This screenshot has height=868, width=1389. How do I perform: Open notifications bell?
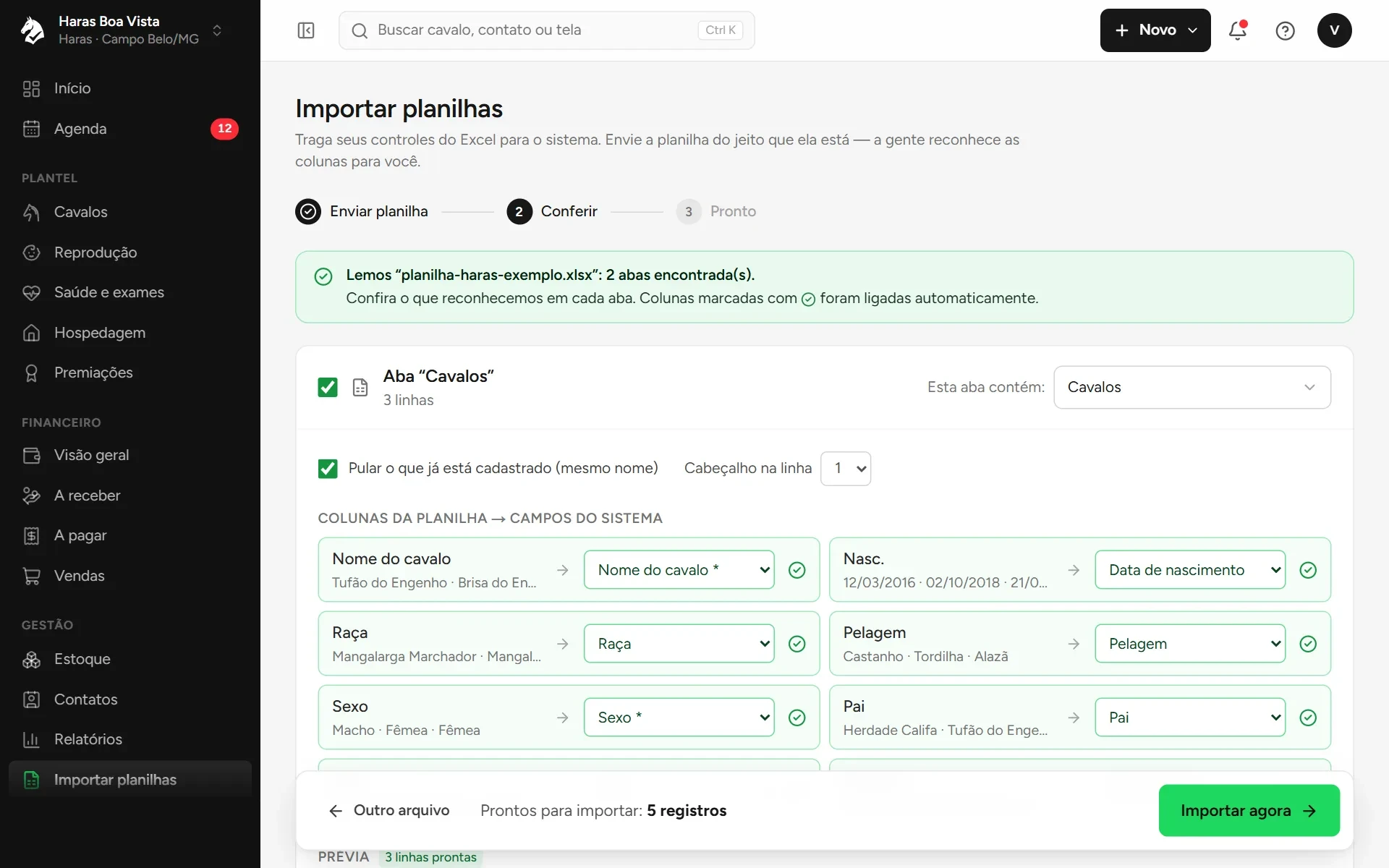pos(1238,30)
